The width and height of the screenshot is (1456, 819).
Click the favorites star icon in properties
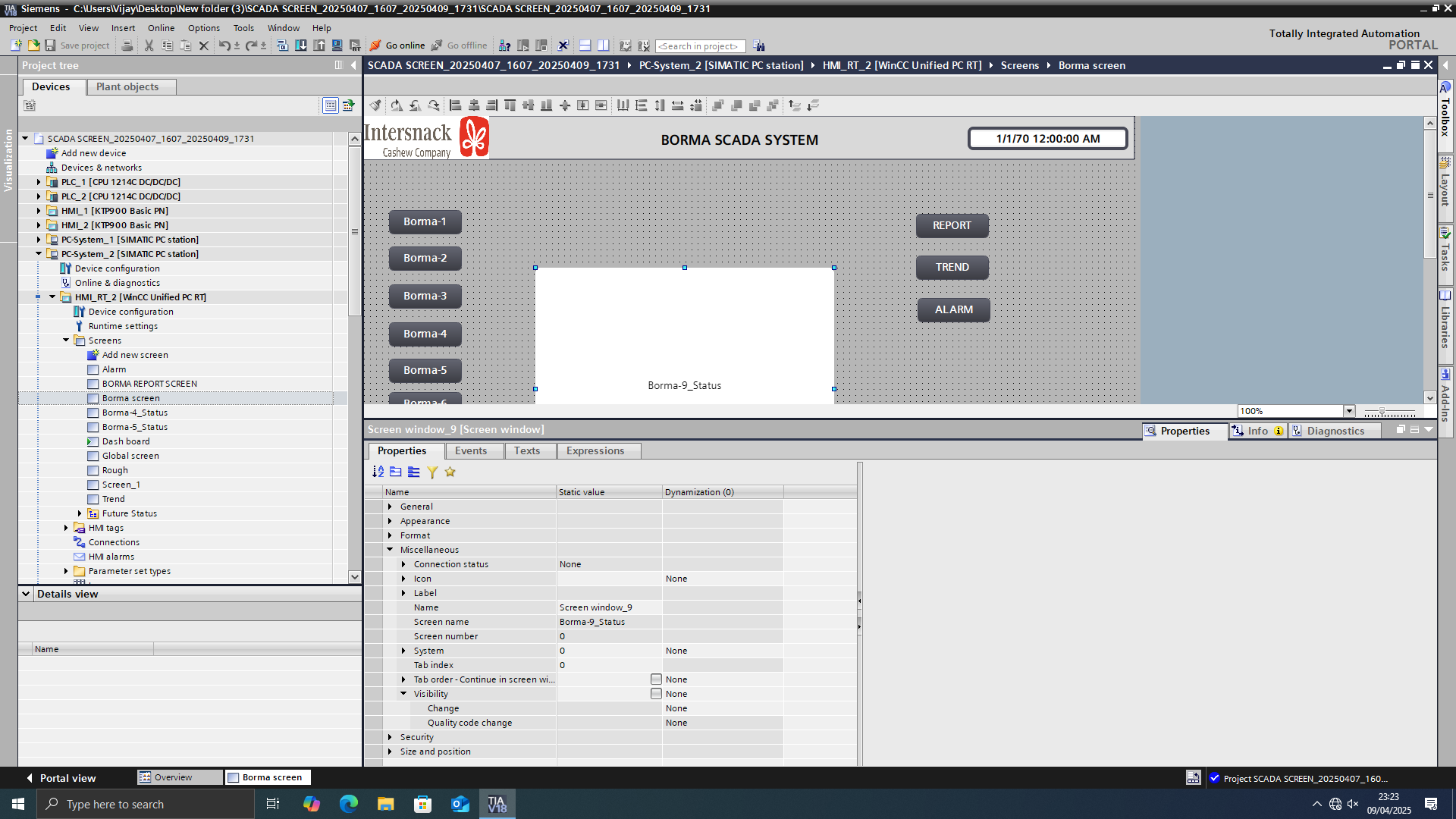coord(450,472)
